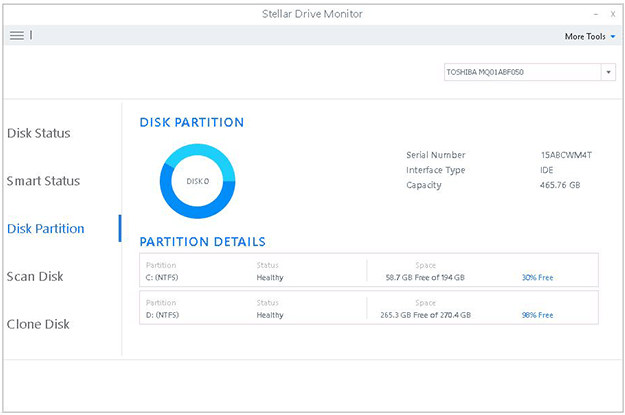Viewport: 625px width, 415px height.
Task: Click the Healthy status in C: row
Action: [x=270, y=277]
